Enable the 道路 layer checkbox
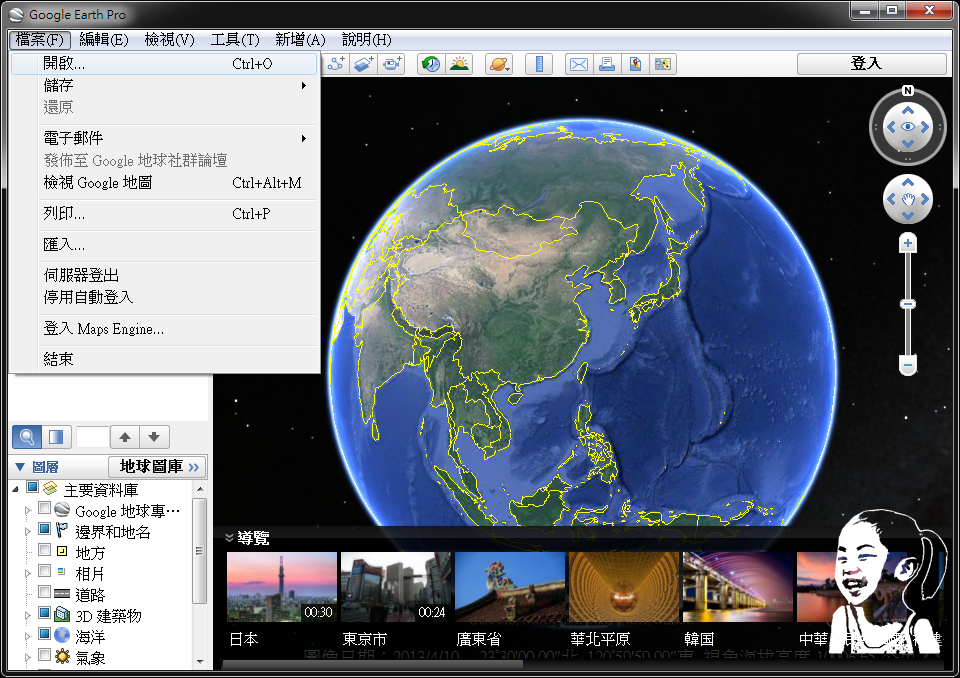Screen dimensions: 960x678 [x=44, y=592]
